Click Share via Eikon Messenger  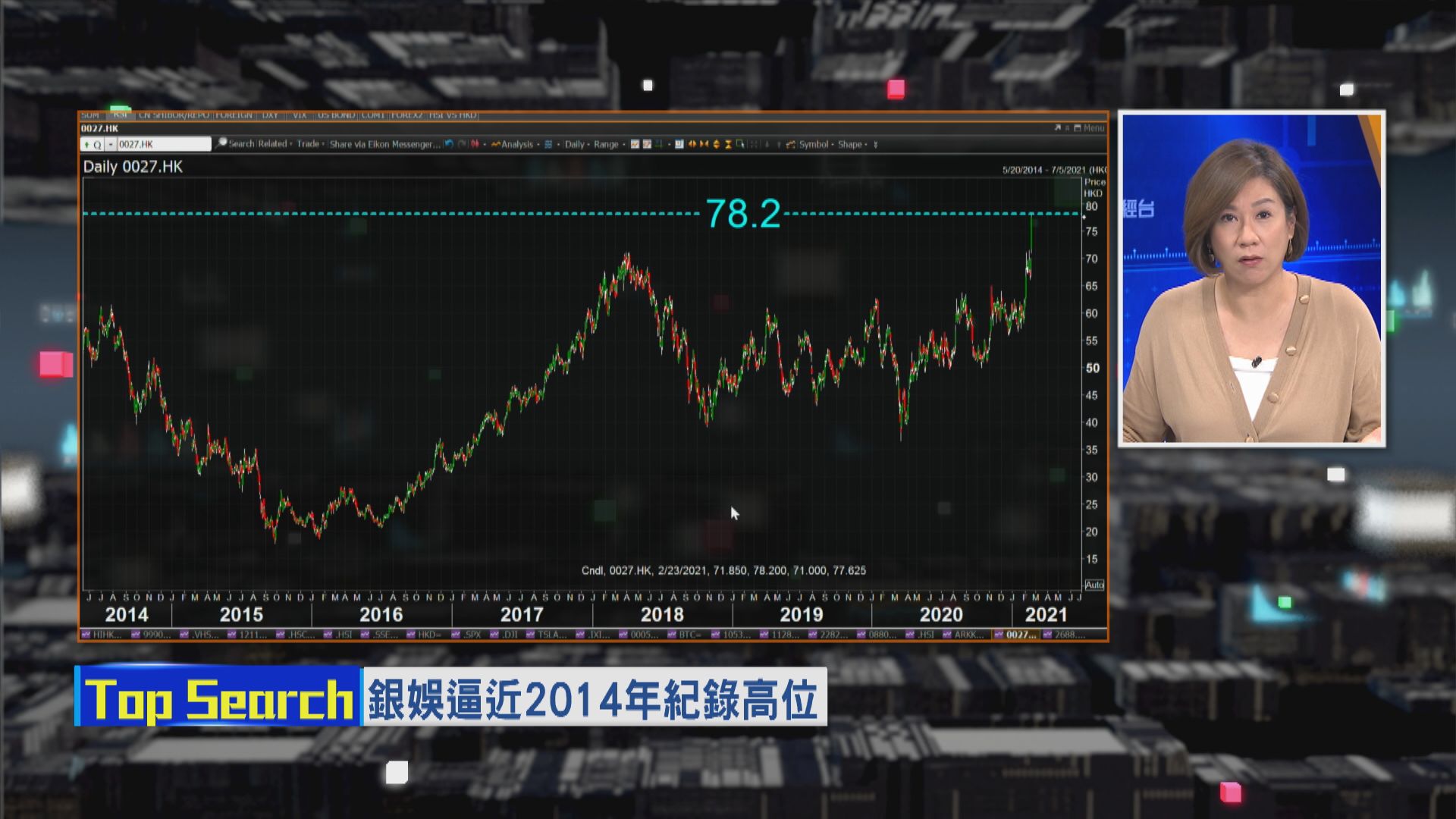pos(384,144)
